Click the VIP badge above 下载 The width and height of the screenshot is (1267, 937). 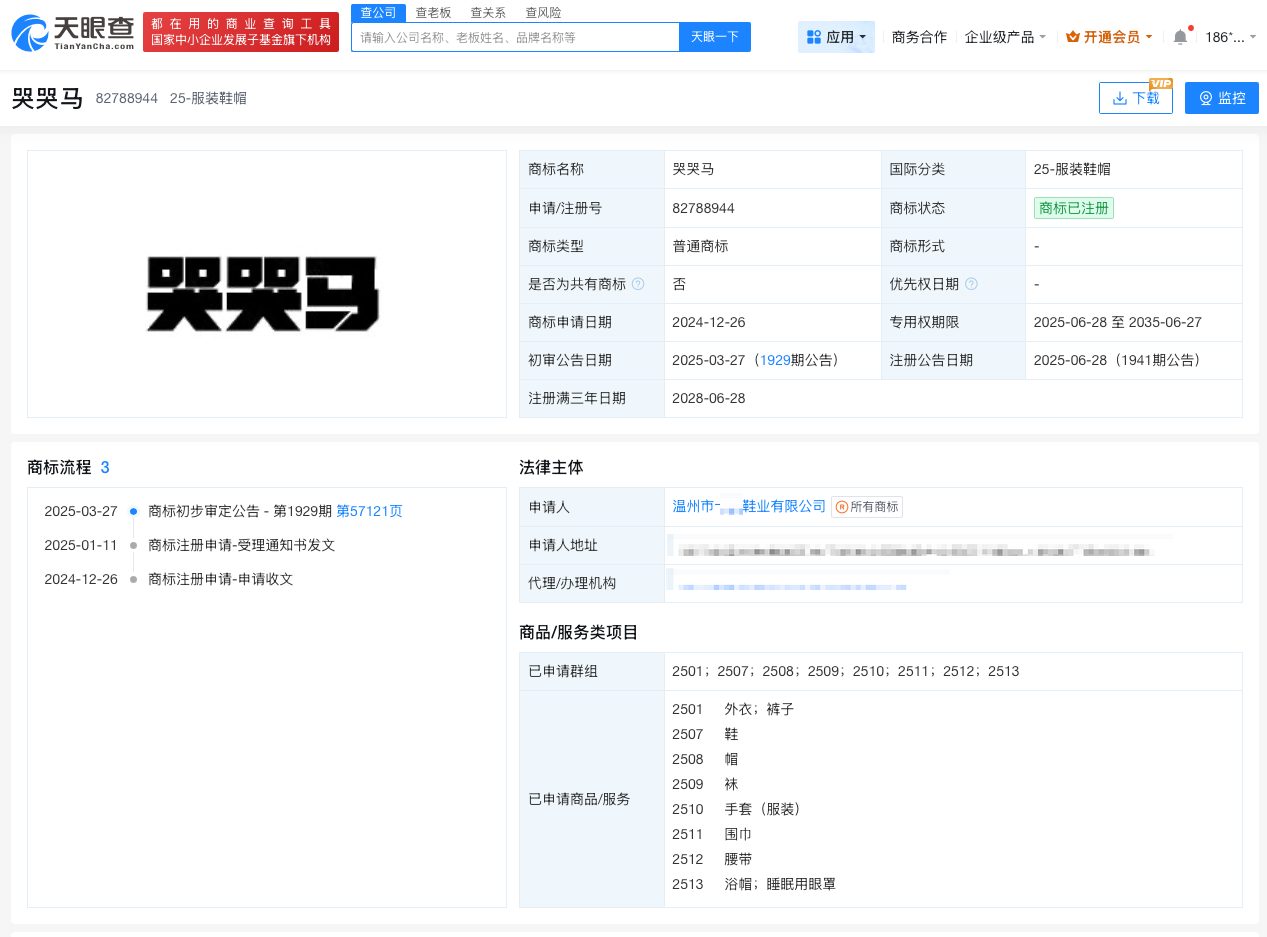pos(1160,84)
